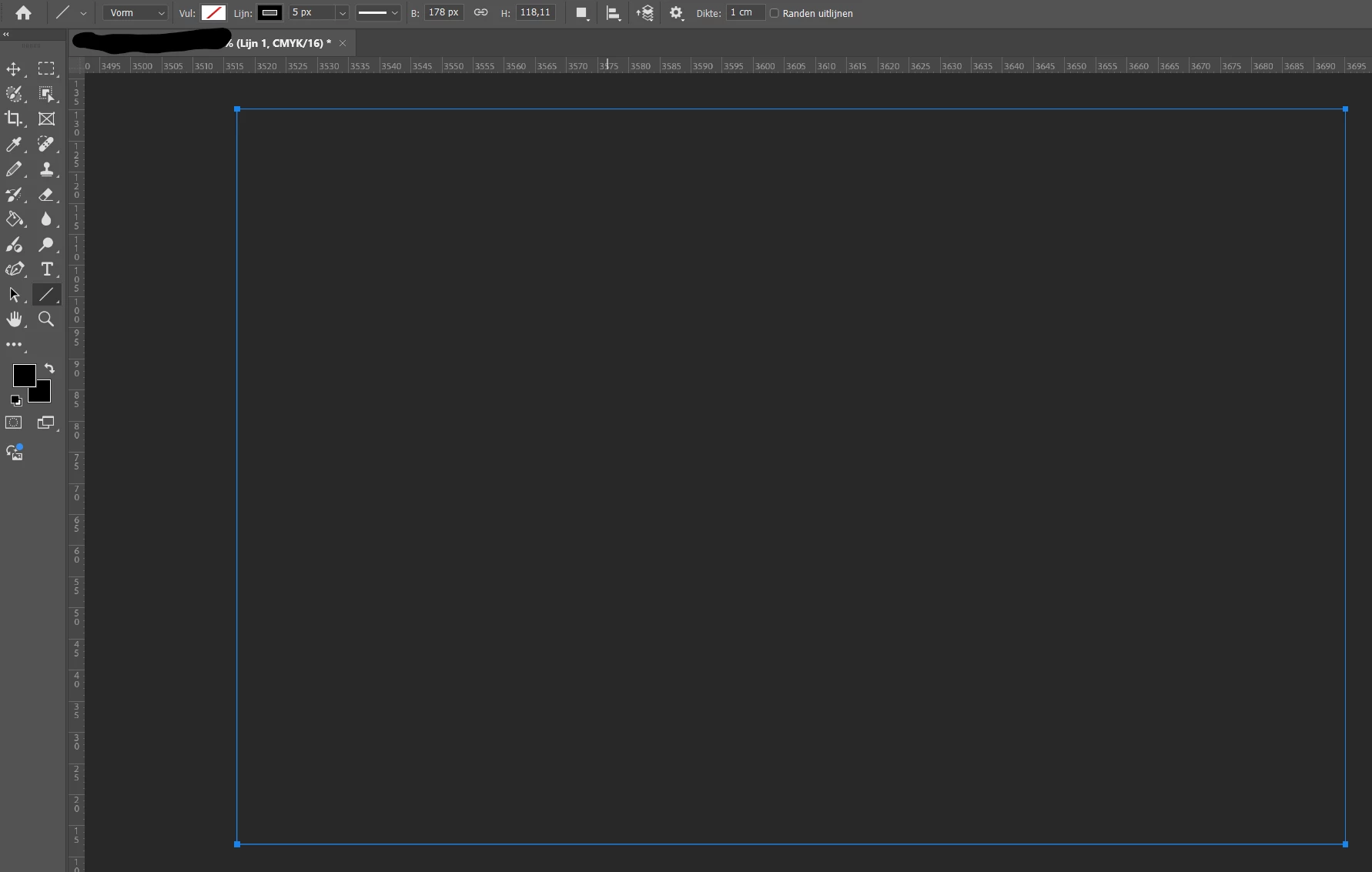Open the path arrangement stacking options
The height and width of the screenshot is (872, 1372).
[645, 13]
